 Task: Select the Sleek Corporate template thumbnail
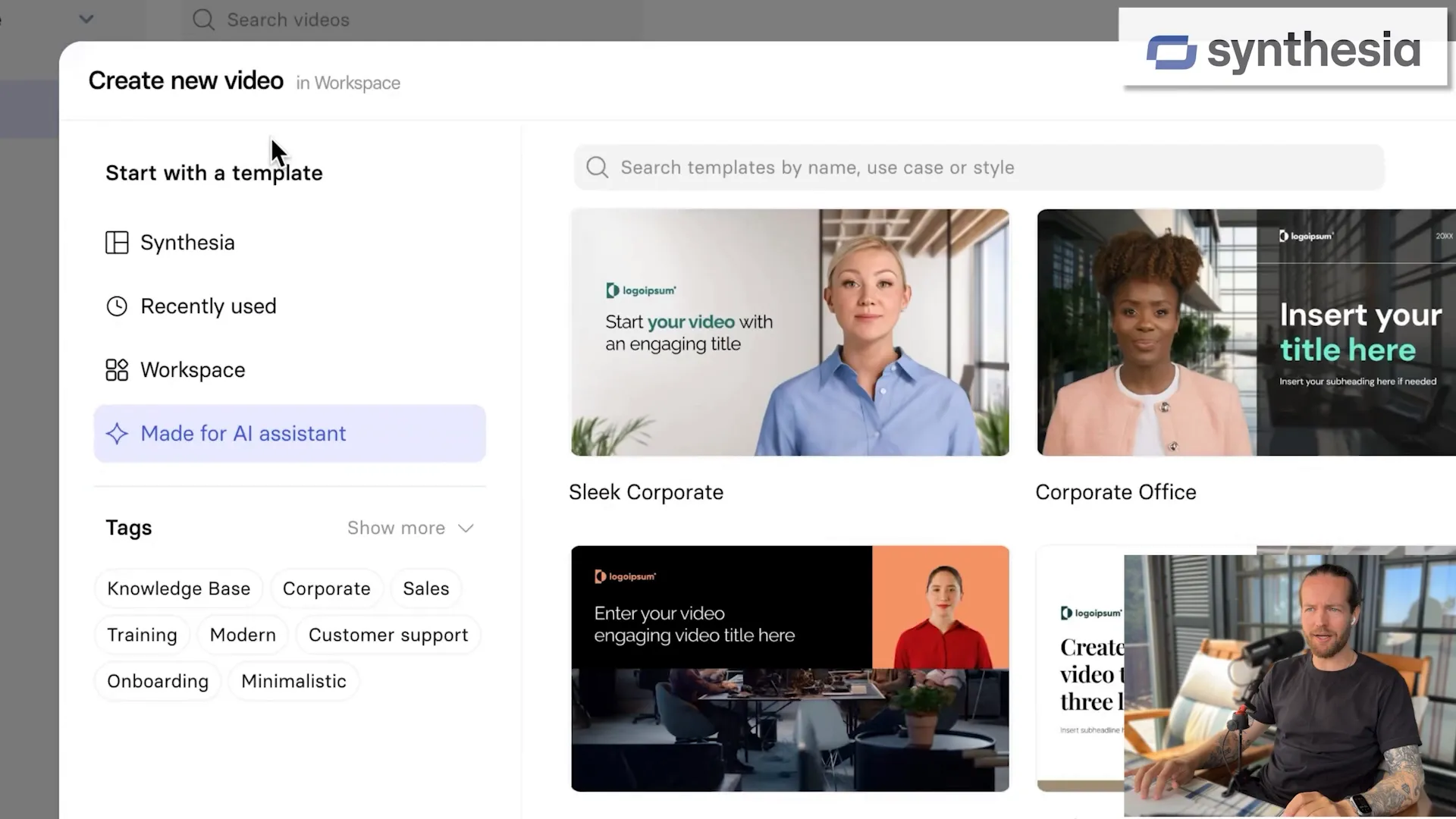pyautogui.click(x=790, y=333)
